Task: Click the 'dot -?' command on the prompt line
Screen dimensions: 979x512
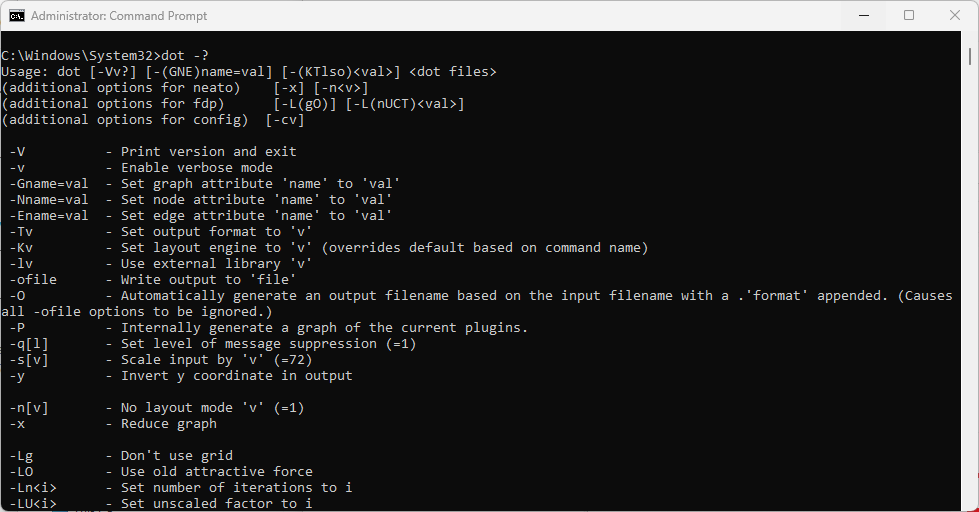Action: point(184,55)
